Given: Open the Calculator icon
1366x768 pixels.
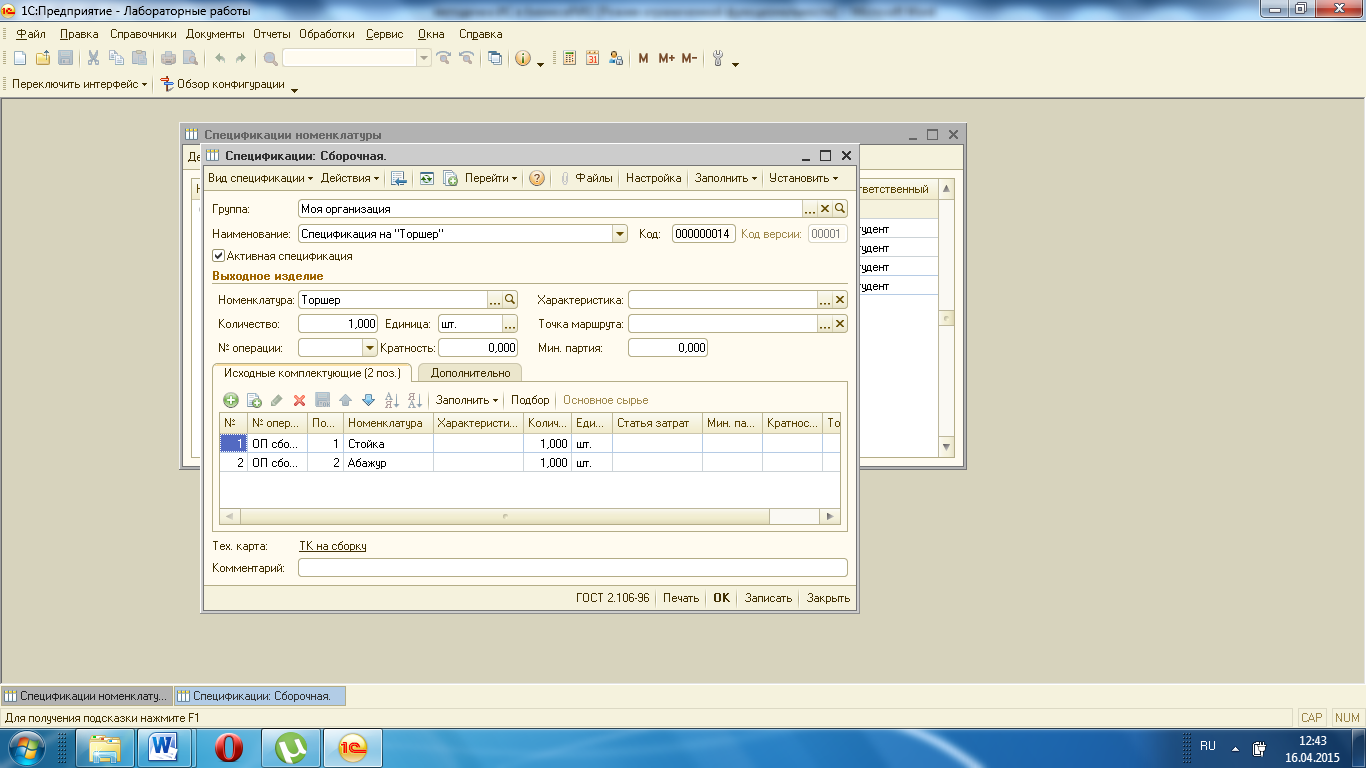Looking at the screenshot, I should (x=570, y=58).
